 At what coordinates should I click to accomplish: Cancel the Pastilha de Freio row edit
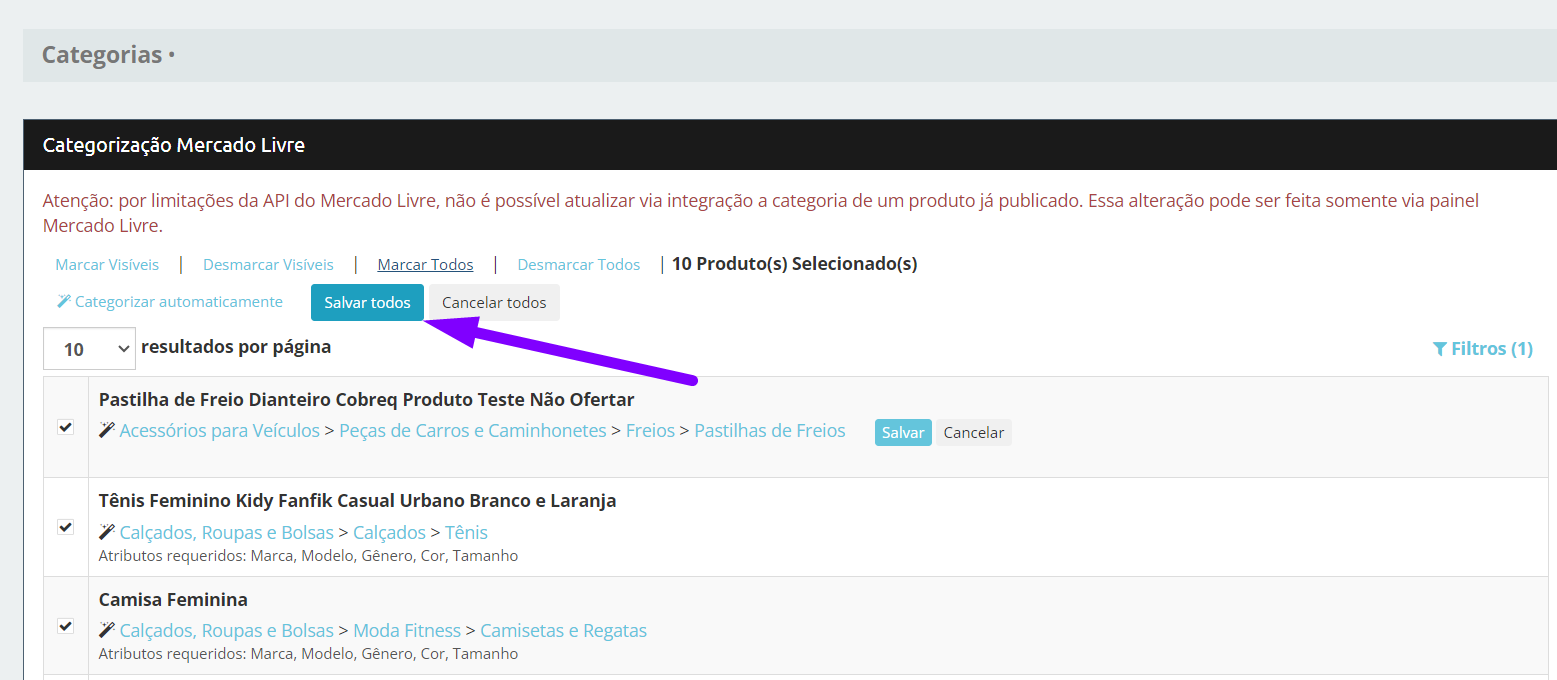click(973, 433)
